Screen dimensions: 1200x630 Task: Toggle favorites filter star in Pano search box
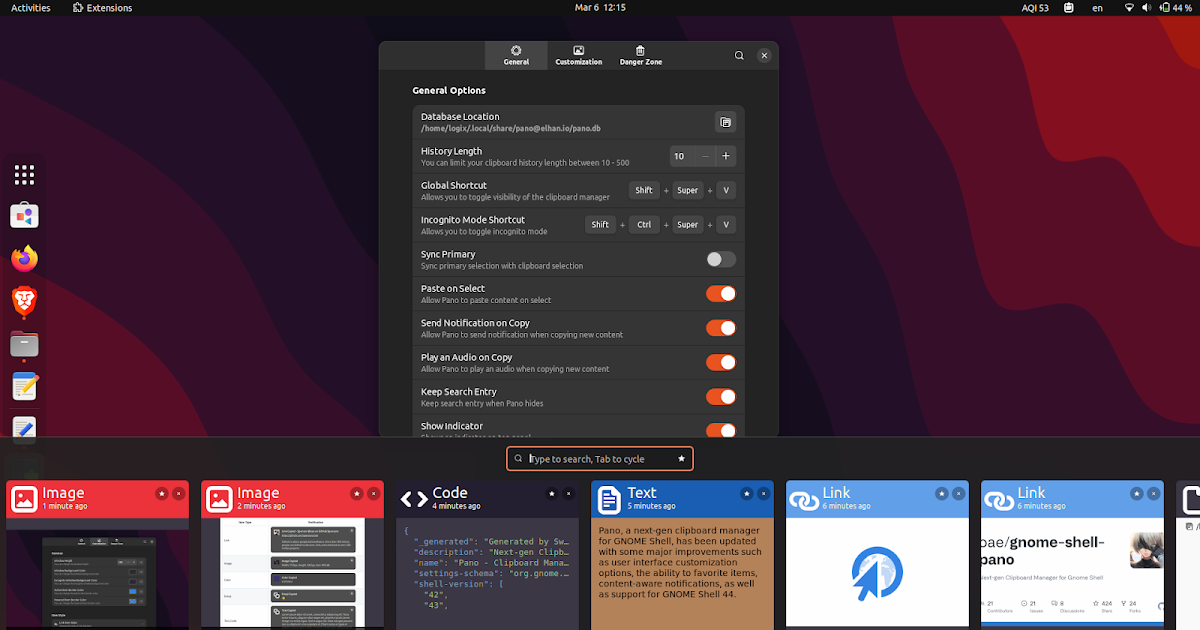tap(681, 459)
